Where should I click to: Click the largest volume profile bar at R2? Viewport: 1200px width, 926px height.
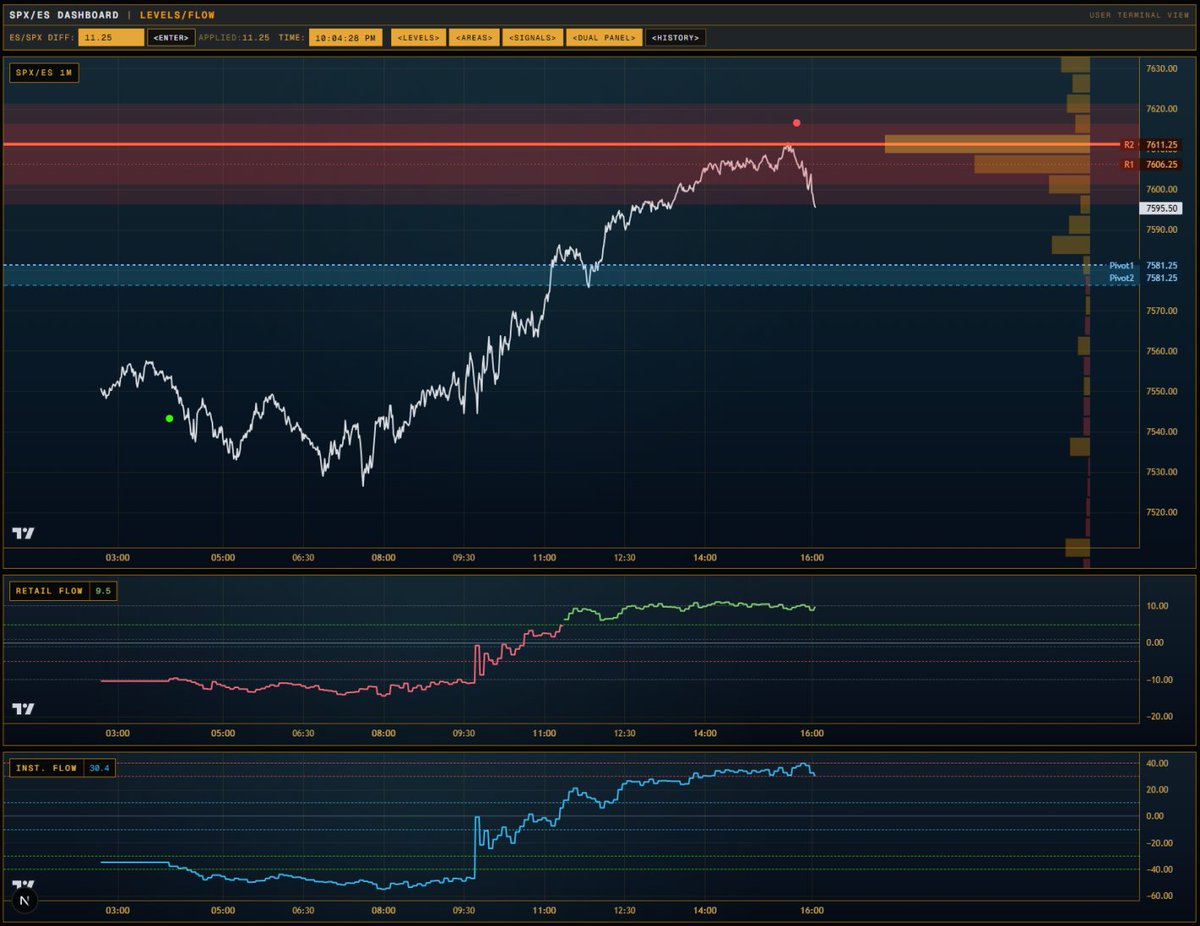click(x=987, y=144)
